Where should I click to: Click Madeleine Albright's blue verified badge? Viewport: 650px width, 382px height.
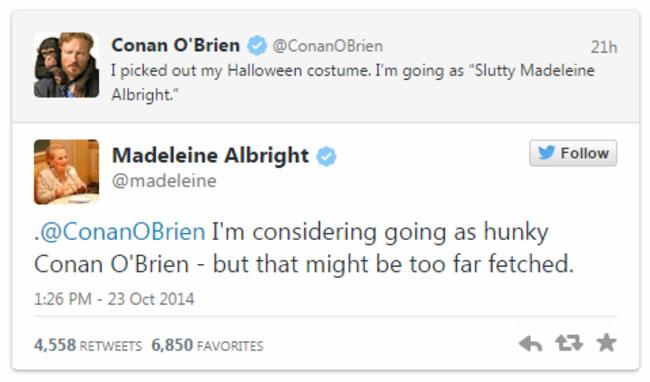click(327, 156)
